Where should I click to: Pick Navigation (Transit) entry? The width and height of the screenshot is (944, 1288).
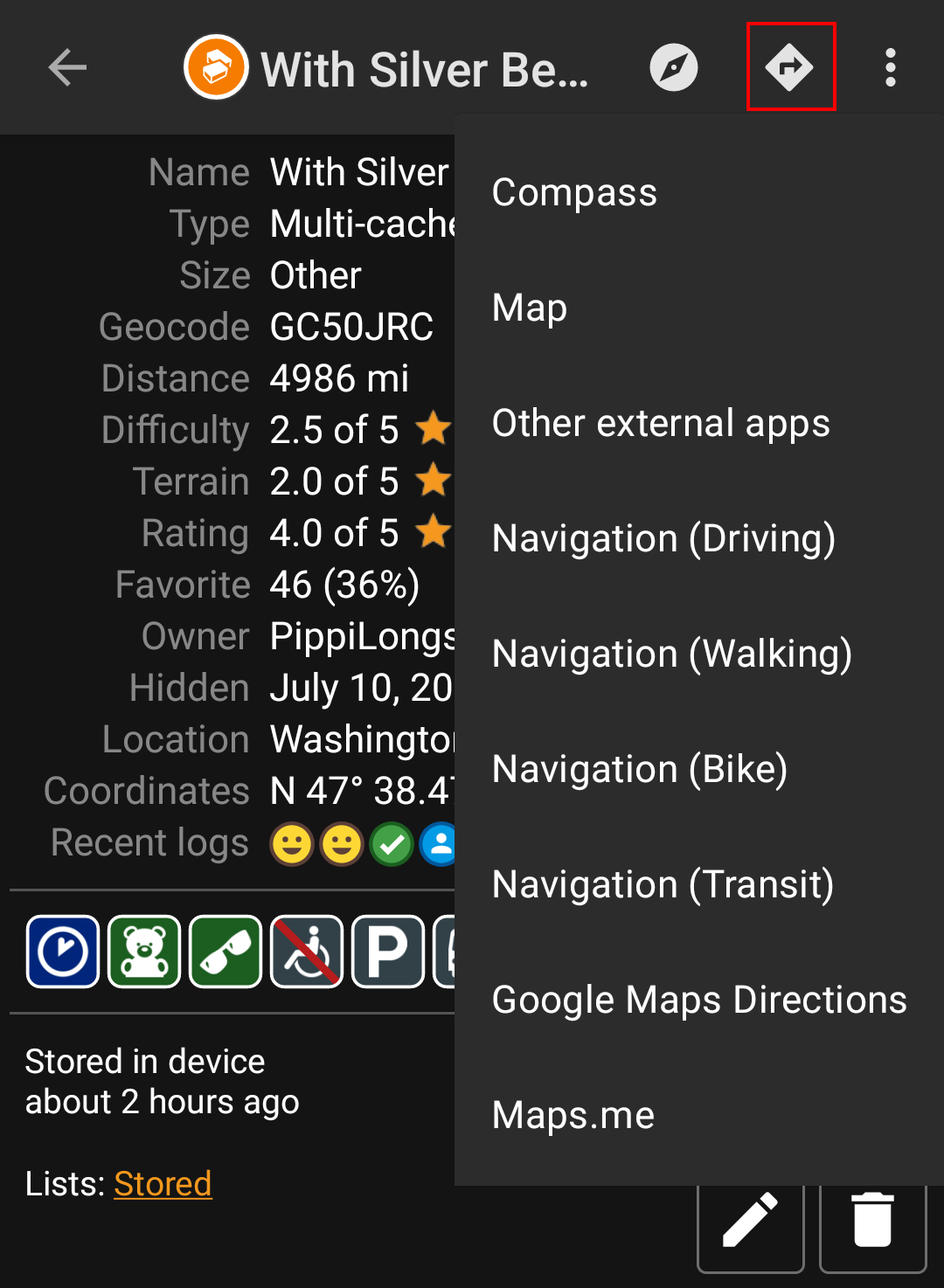pyautogui.click(x=663, y=885)
